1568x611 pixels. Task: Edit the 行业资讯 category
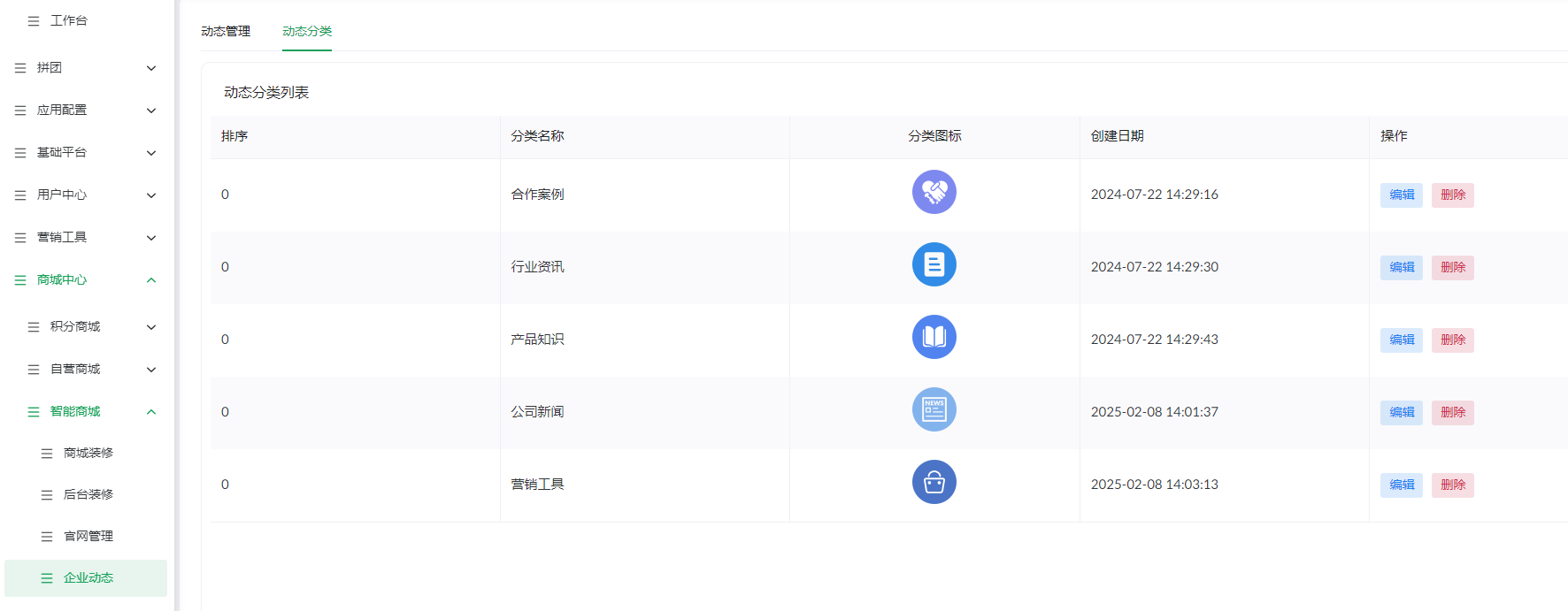tap(1402, 267)
